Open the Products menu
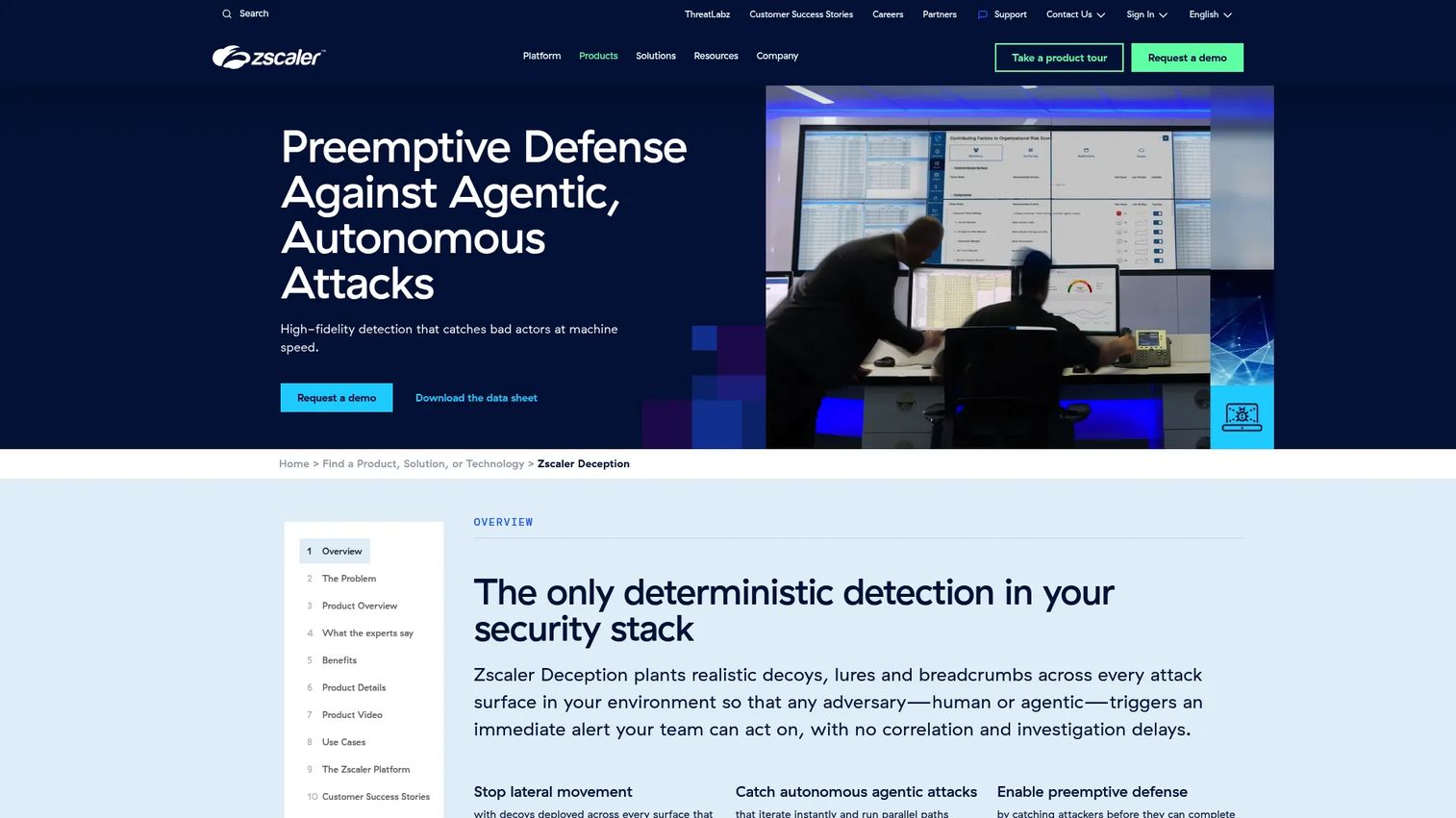1456x818 pixels. (598, 56)
